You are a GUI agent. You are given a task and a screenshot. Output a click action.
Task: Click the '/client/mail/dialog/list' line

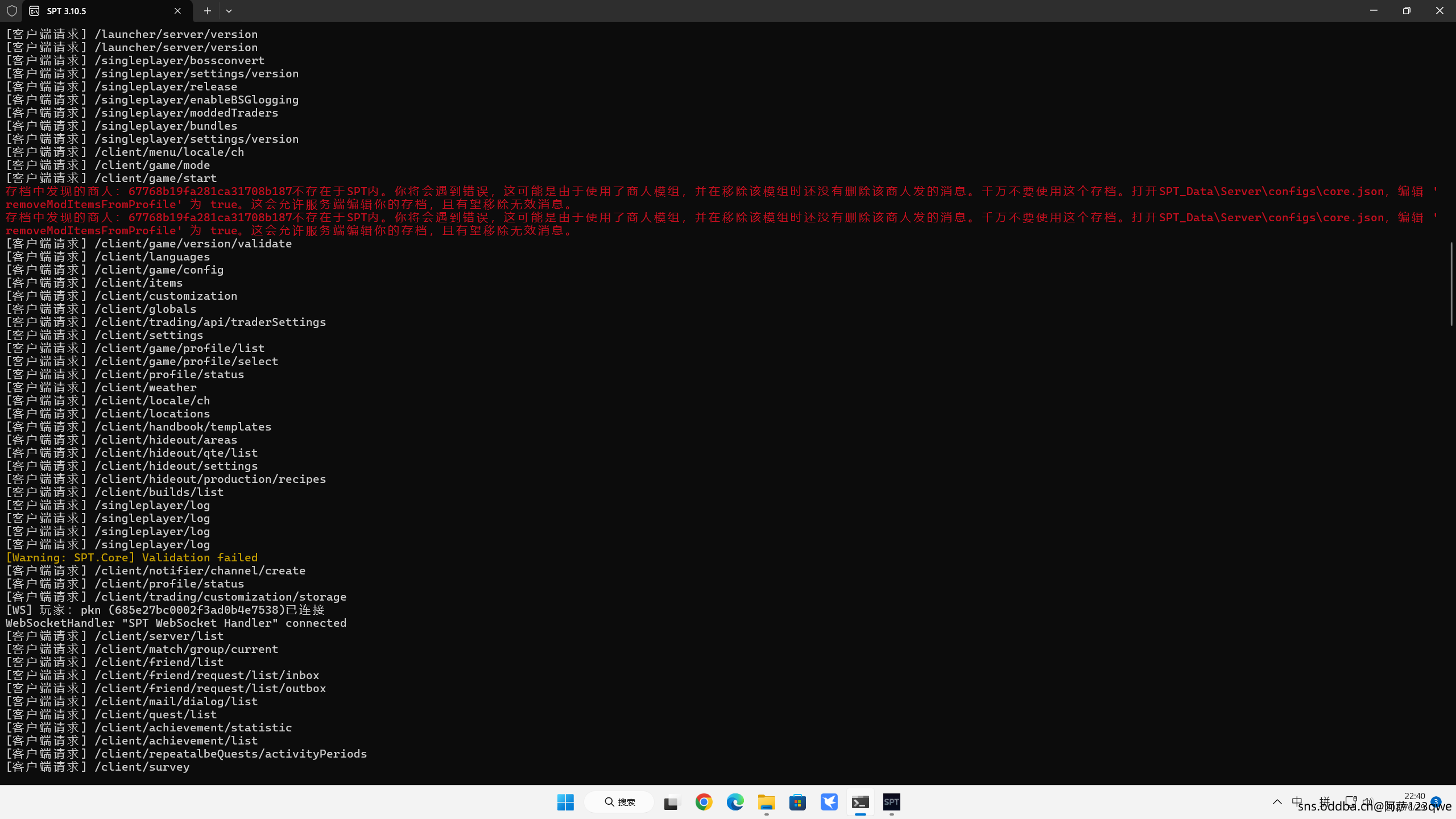point(132,701)
